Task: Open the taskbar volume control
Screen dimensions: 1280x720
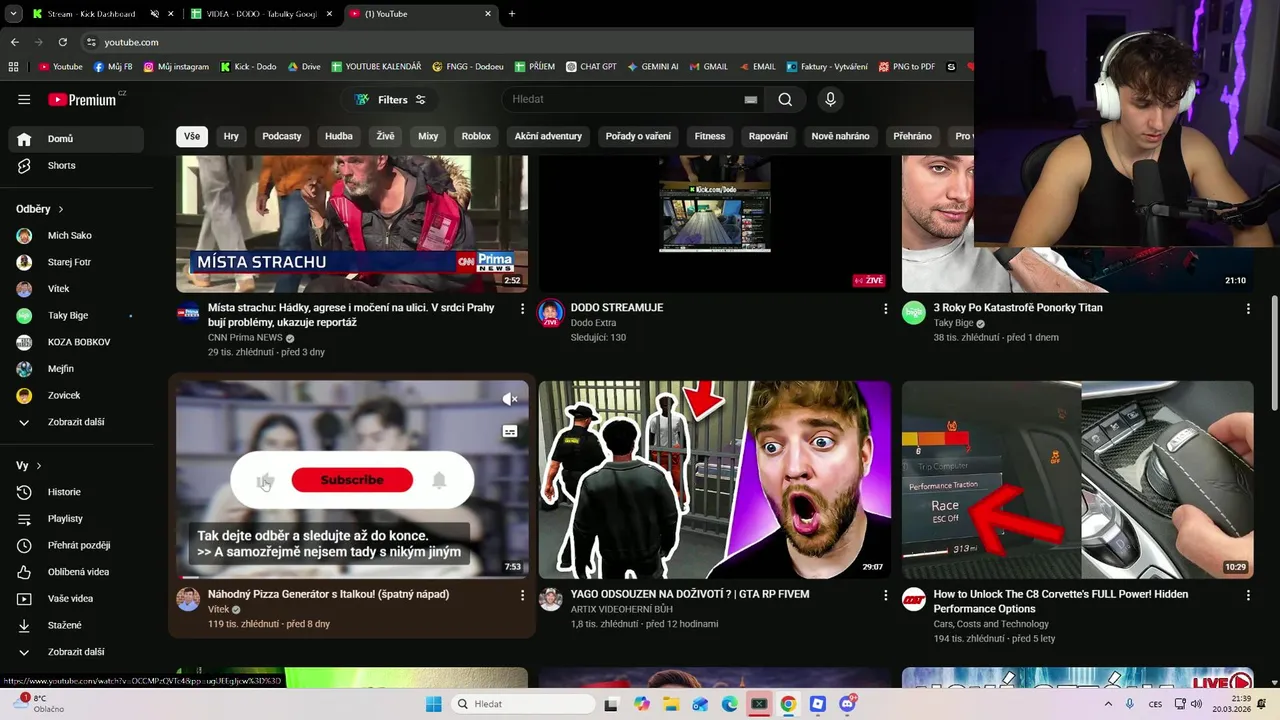Action: click(x=1197, y=704)
